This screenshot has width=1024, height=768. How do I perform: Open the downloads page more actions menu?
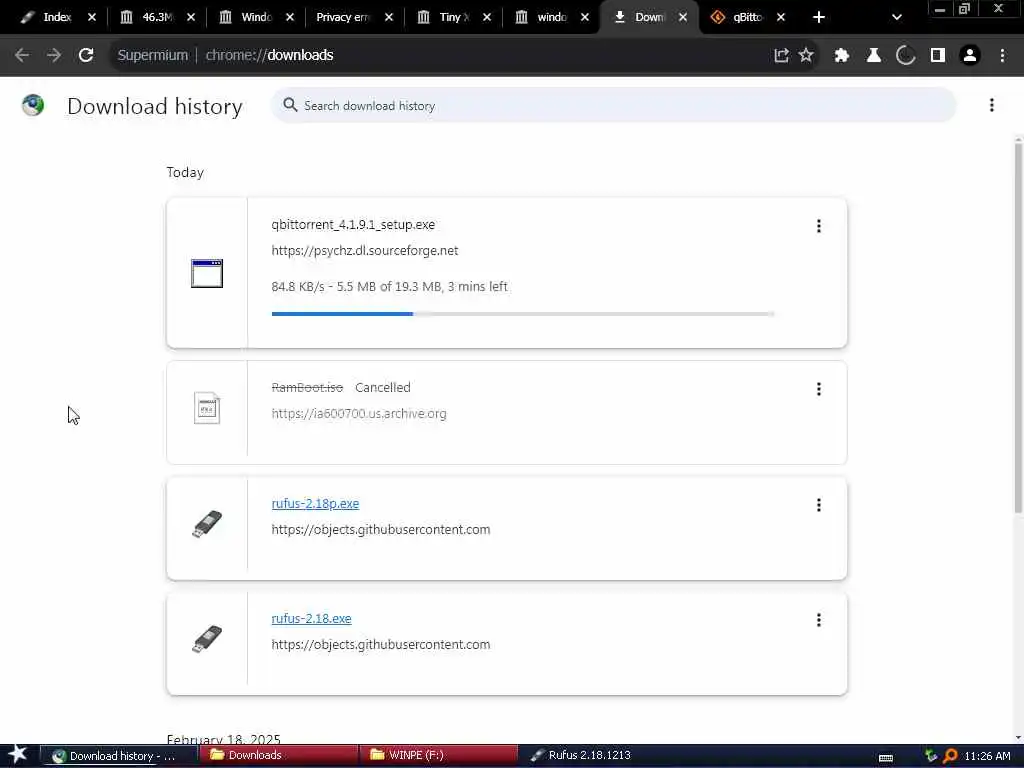[991, 105]
